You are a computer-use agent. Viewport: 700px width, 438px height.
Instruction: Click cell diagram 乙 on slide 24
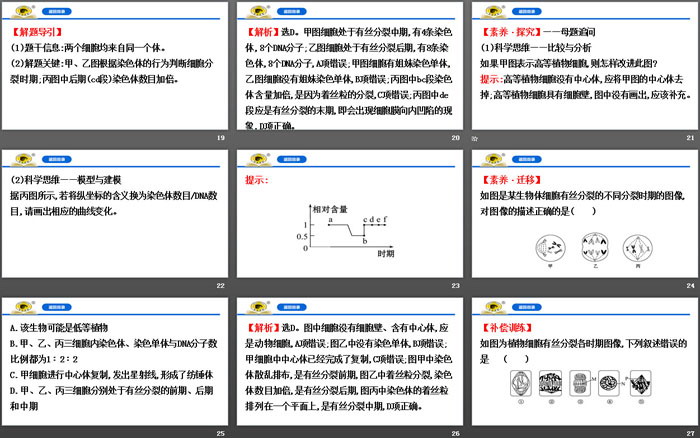tap(595, 247)
